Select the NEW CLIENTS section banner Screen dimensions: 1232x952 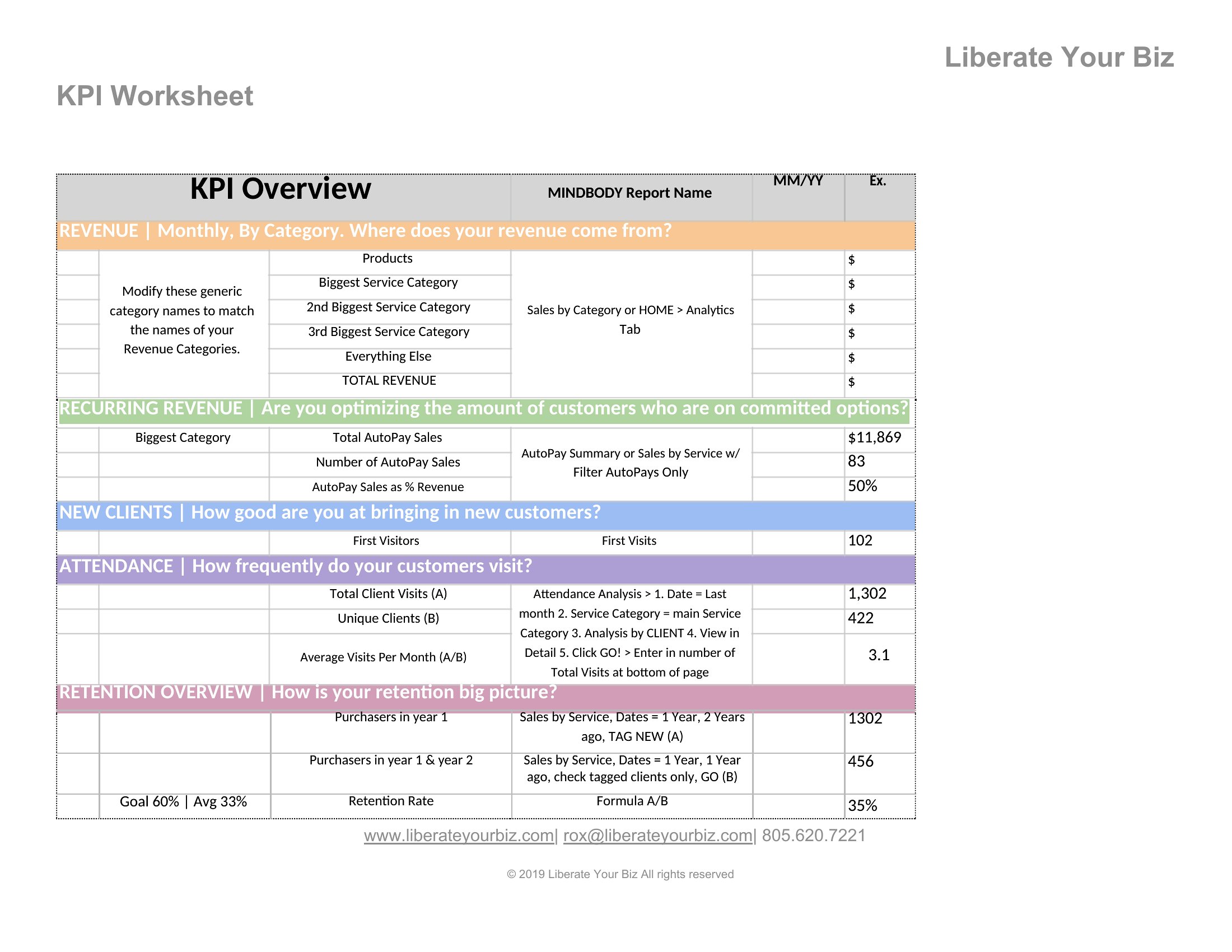(x=485, y=515)
